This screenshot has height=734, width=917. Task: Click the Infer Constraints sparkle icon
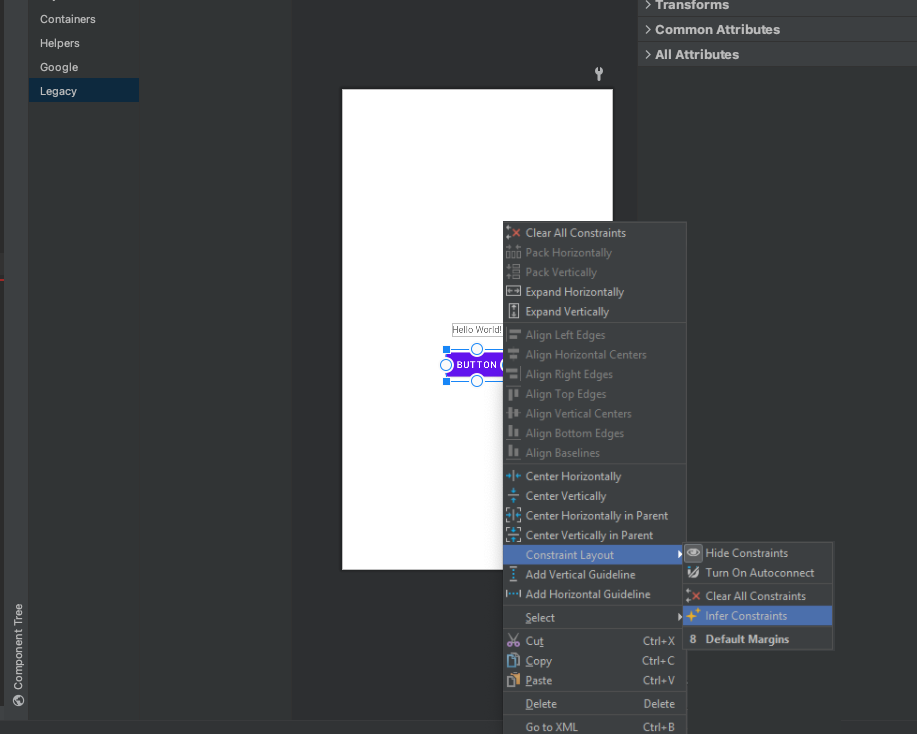click(694, 615)
